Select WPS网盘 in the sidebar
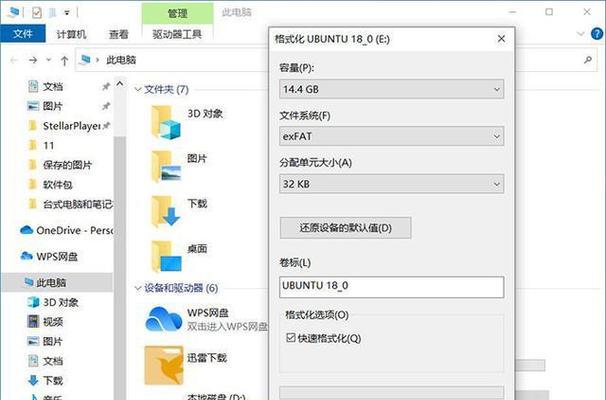Viewport: 606px width, 400px height. click(56, 257)
